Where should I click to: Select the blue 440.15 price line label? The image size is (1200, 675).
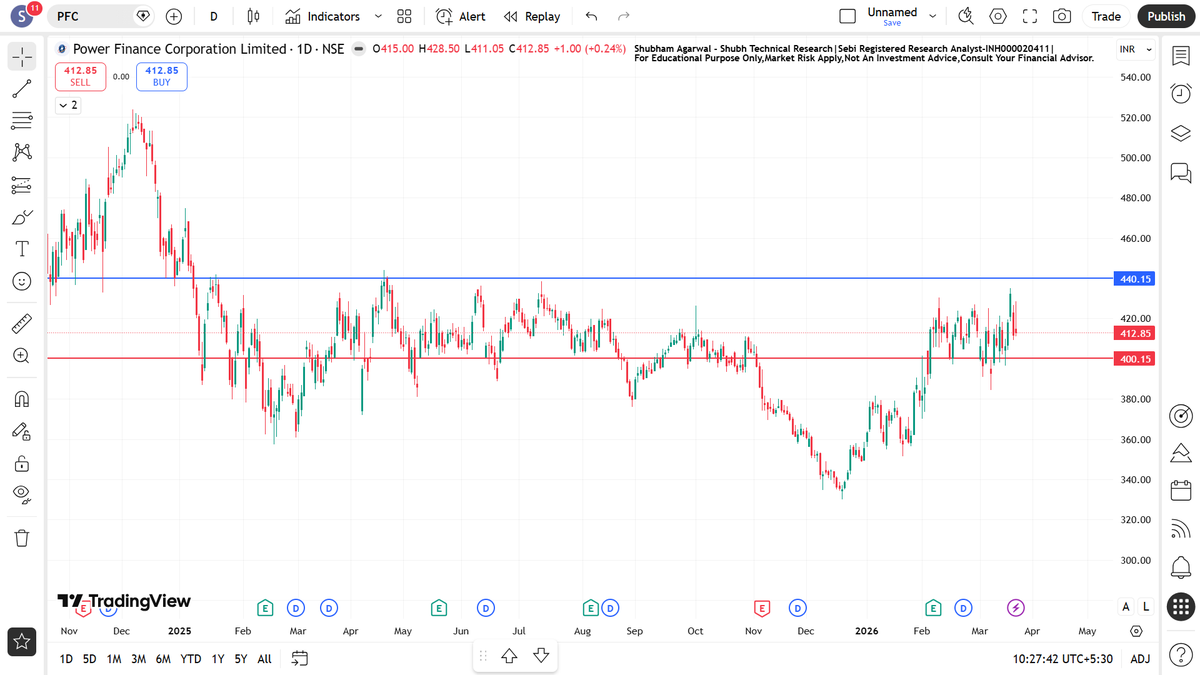click(x=1133, y=278)
